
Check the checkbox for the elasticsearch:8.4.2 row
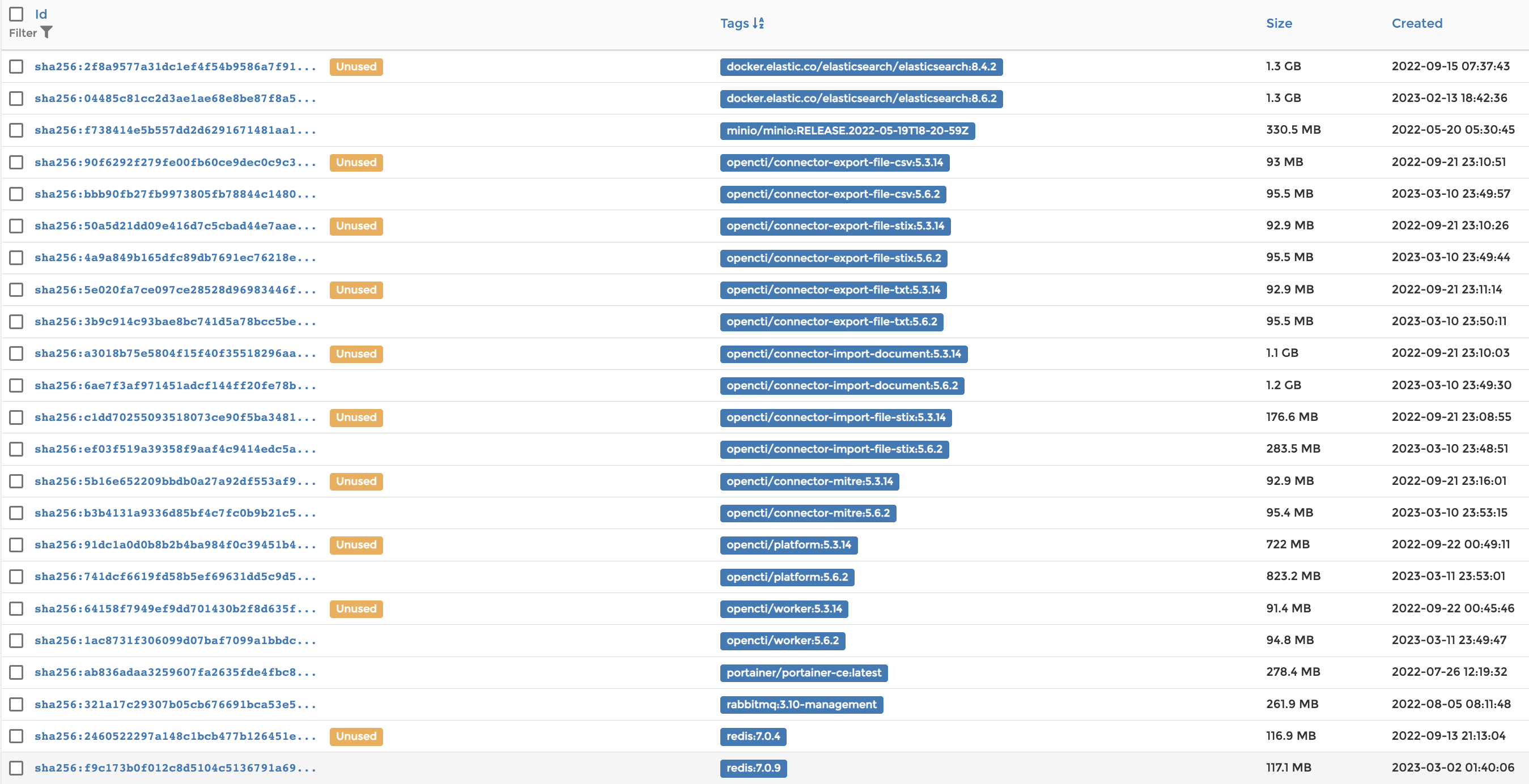[x=15, y=66]
